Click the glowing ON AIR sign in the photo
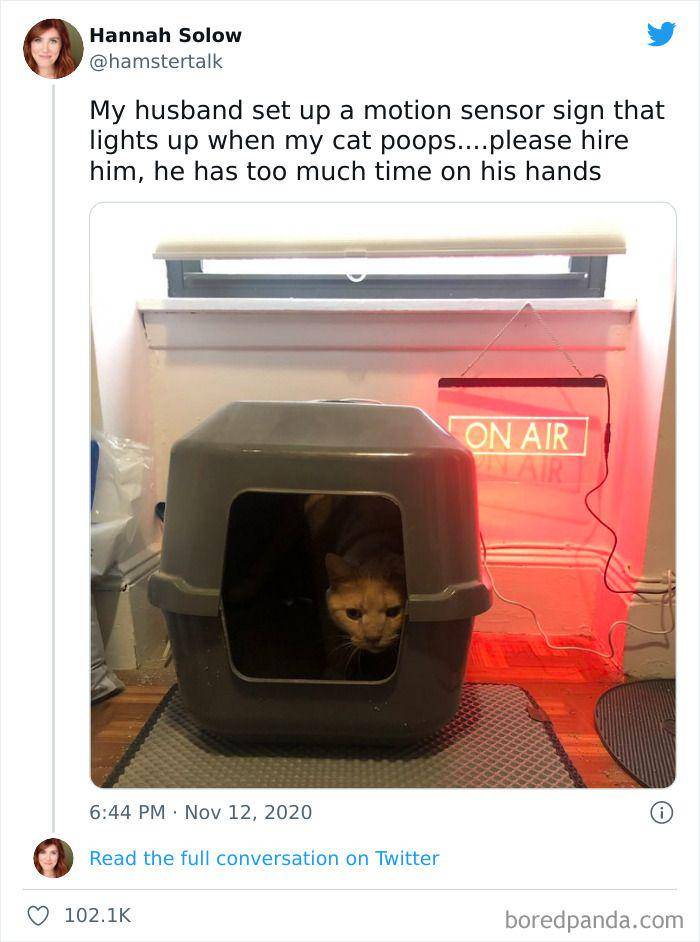Viewport: 700px width, 942px height. [518, 436]
